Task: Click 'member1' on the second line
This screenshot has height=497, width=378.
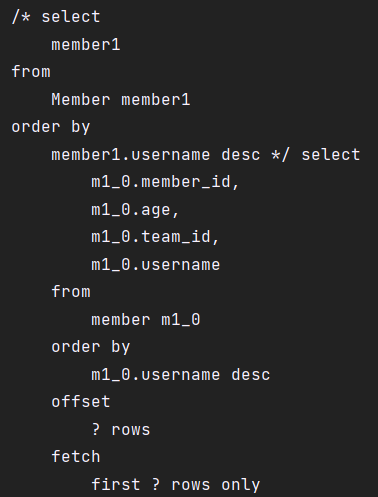Action: pyautogui.click(x=86, y=45)
